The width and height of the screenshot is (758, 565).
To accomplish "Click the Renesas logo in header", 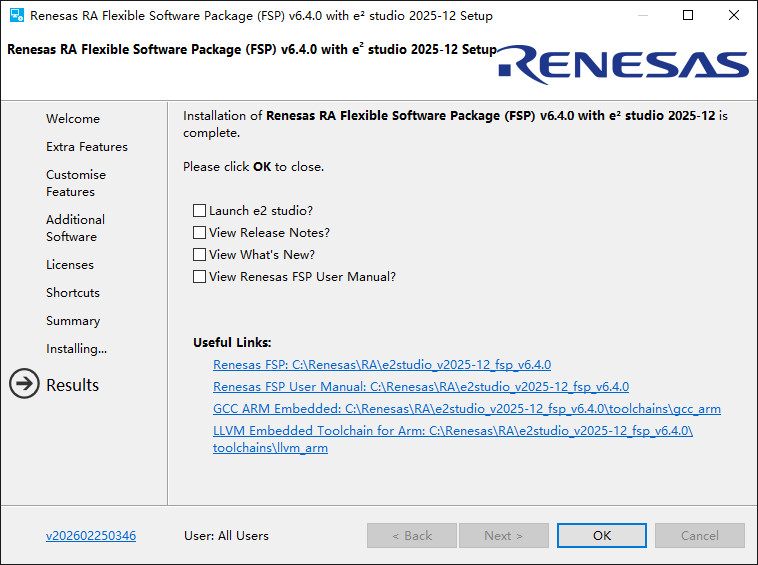I will coord(623,65).
